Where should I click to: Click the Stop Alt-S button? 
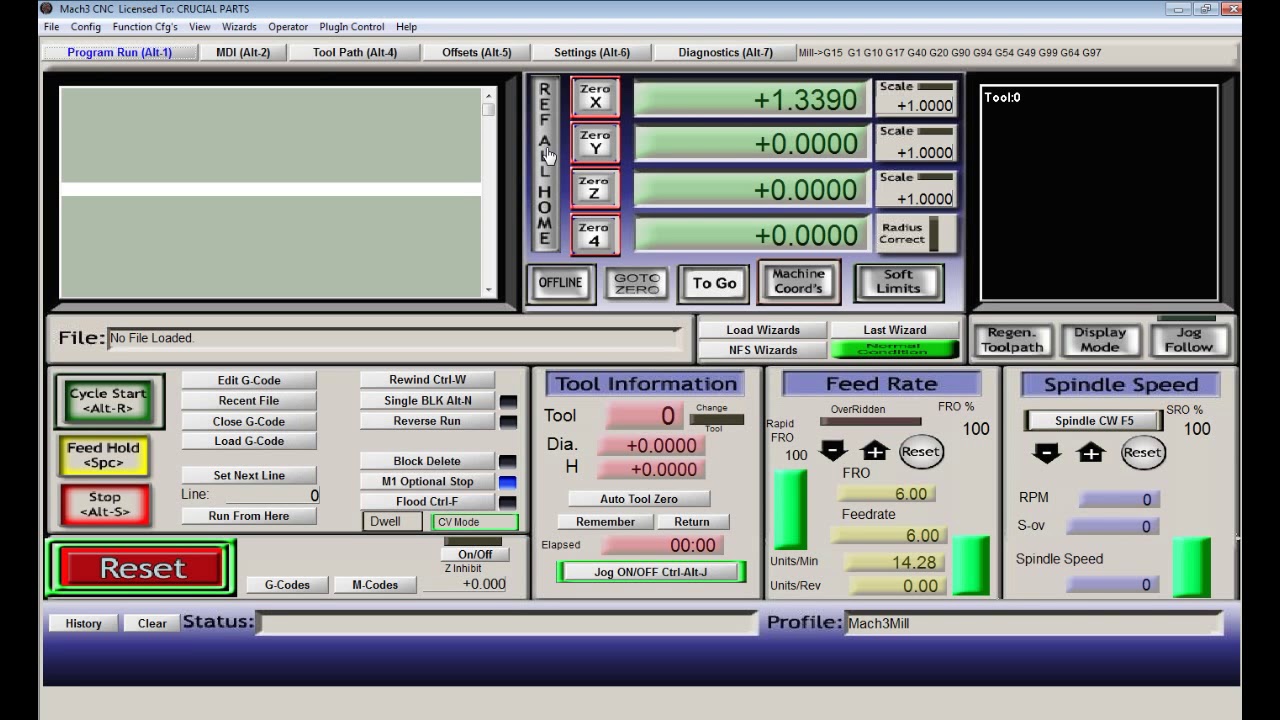104,504
